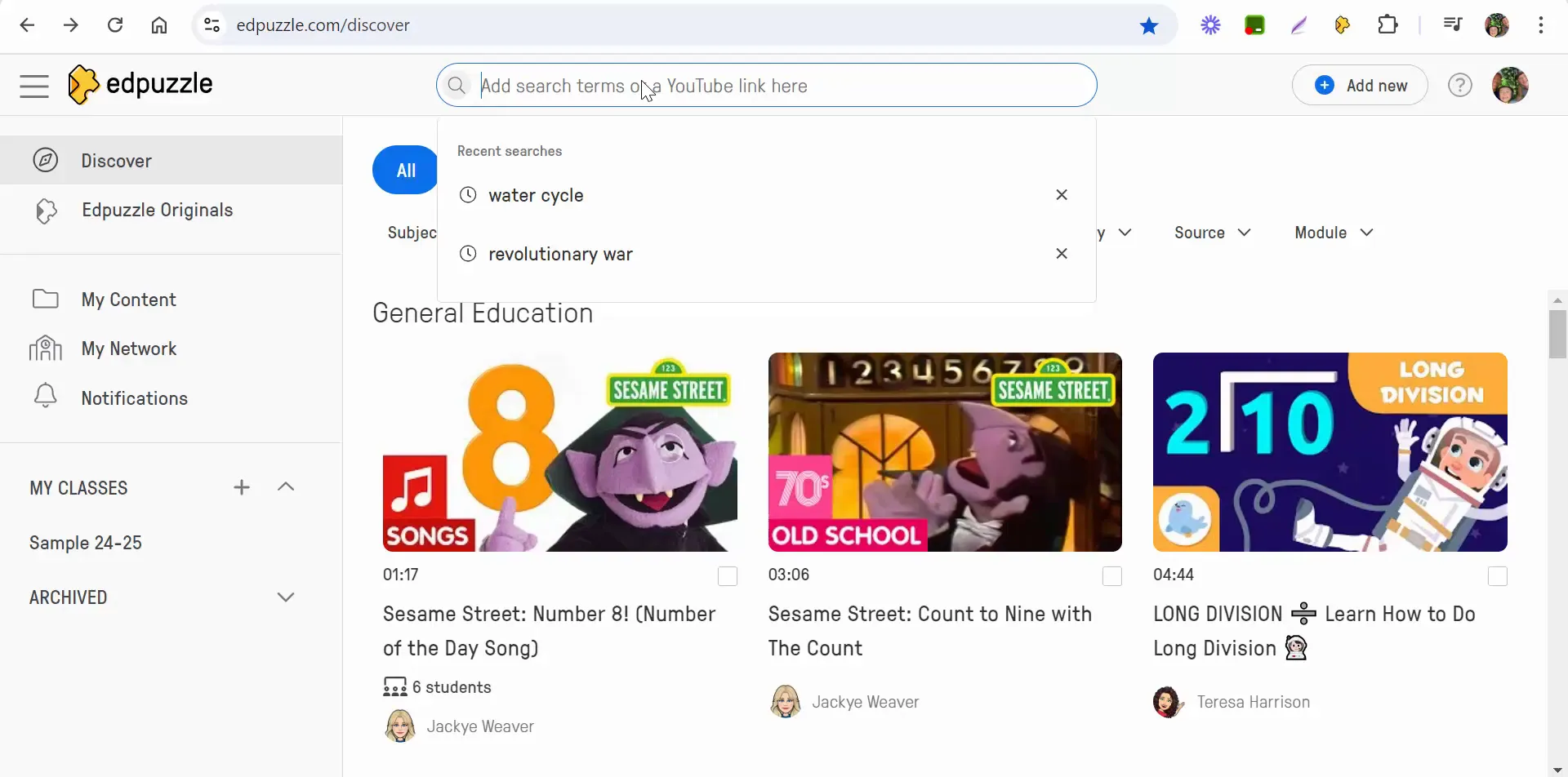Click the Discover compass icon
The width and height of the screenshot is (1568, 777).
(46, 160)
